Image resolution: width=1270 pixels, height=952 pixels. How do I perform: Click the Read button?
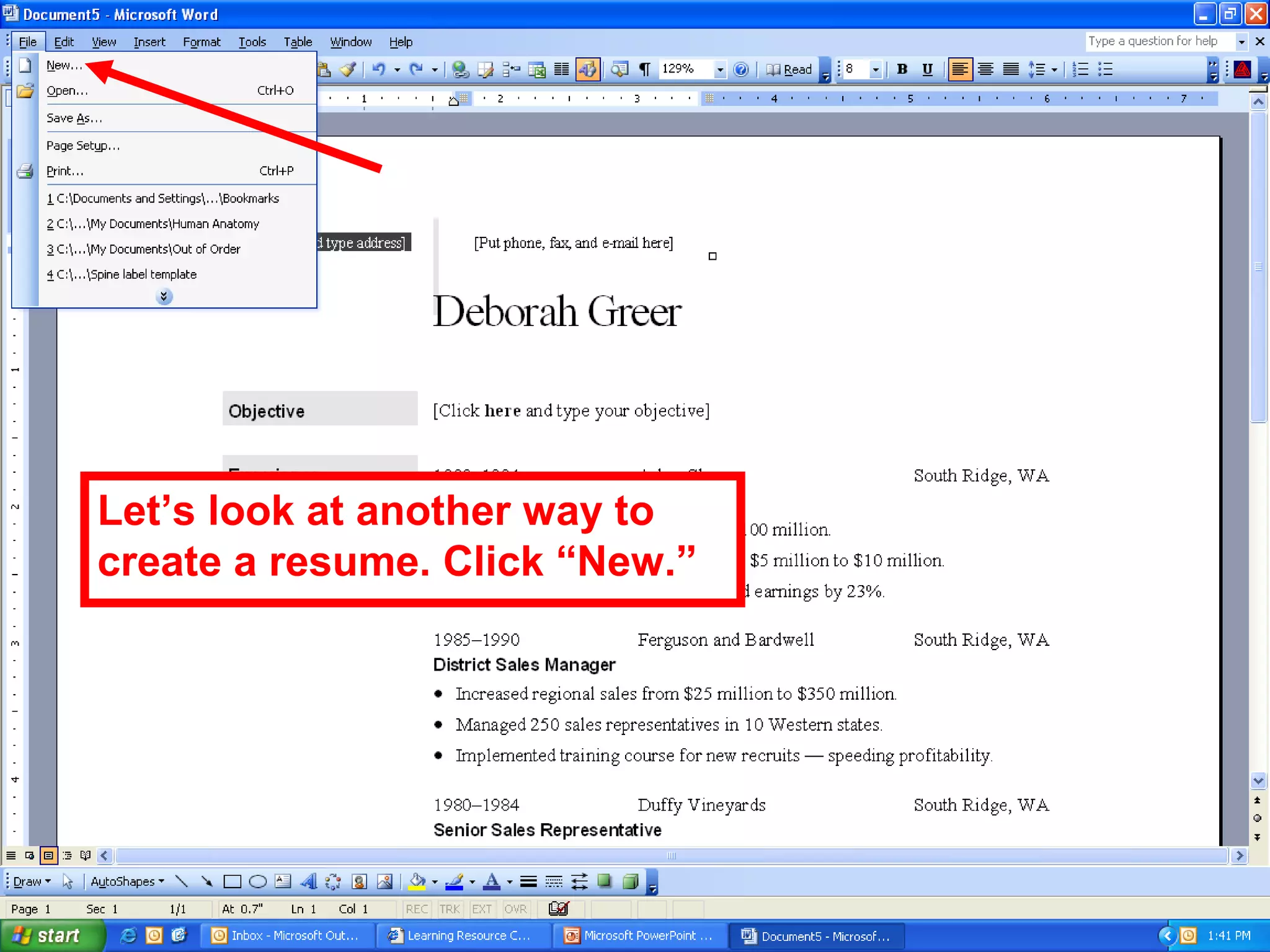click(789, 69)
